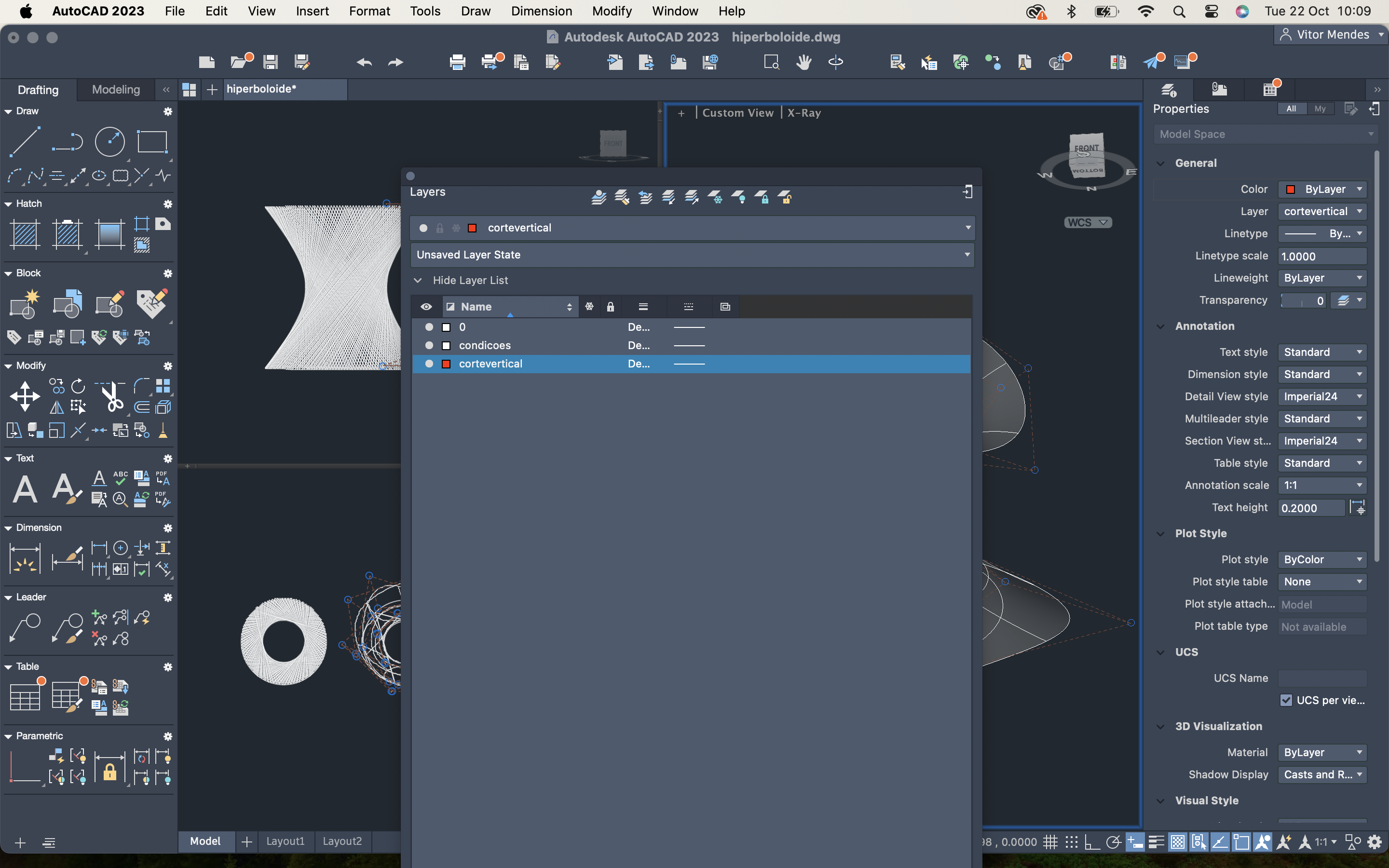Click the Plot printer icon
The width and height of the screenshot is (1389, 868).
pyautogui.click(x=457, y=61)
